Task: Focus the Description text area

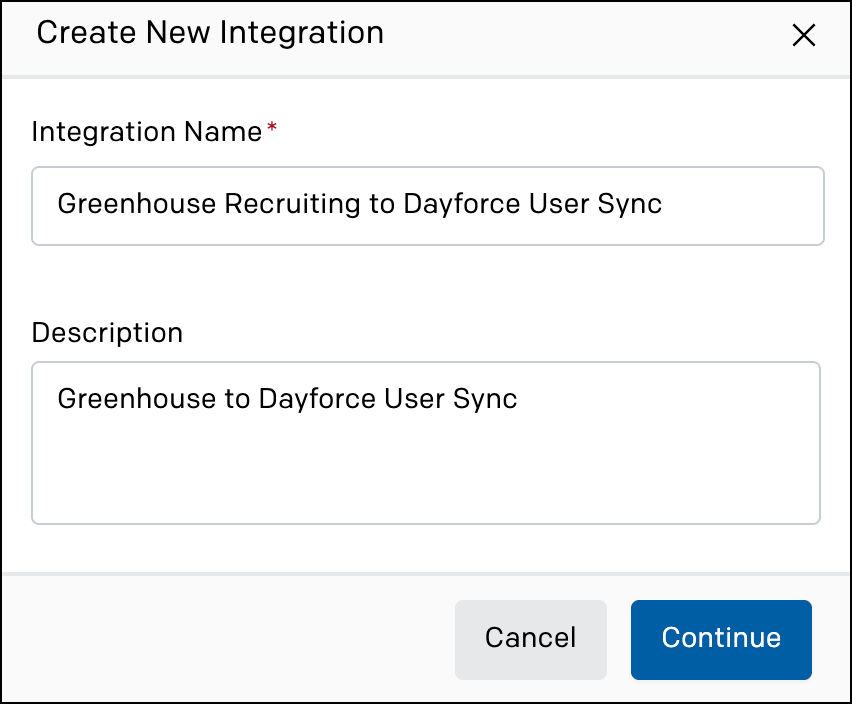Action: pos(426,443)
